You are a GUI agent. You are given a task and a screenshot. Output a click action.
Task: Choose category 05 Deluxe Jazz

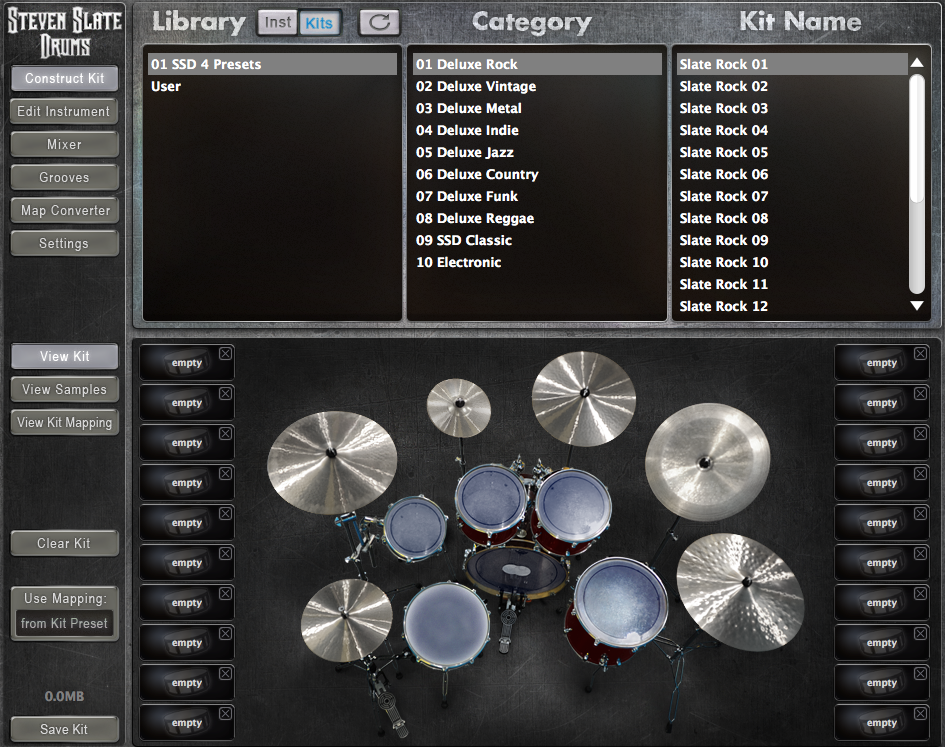537,152
